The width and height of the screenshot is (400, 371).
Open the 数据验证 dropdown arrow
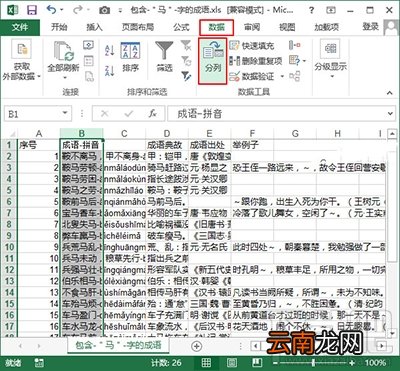click(x=282, y=77)
